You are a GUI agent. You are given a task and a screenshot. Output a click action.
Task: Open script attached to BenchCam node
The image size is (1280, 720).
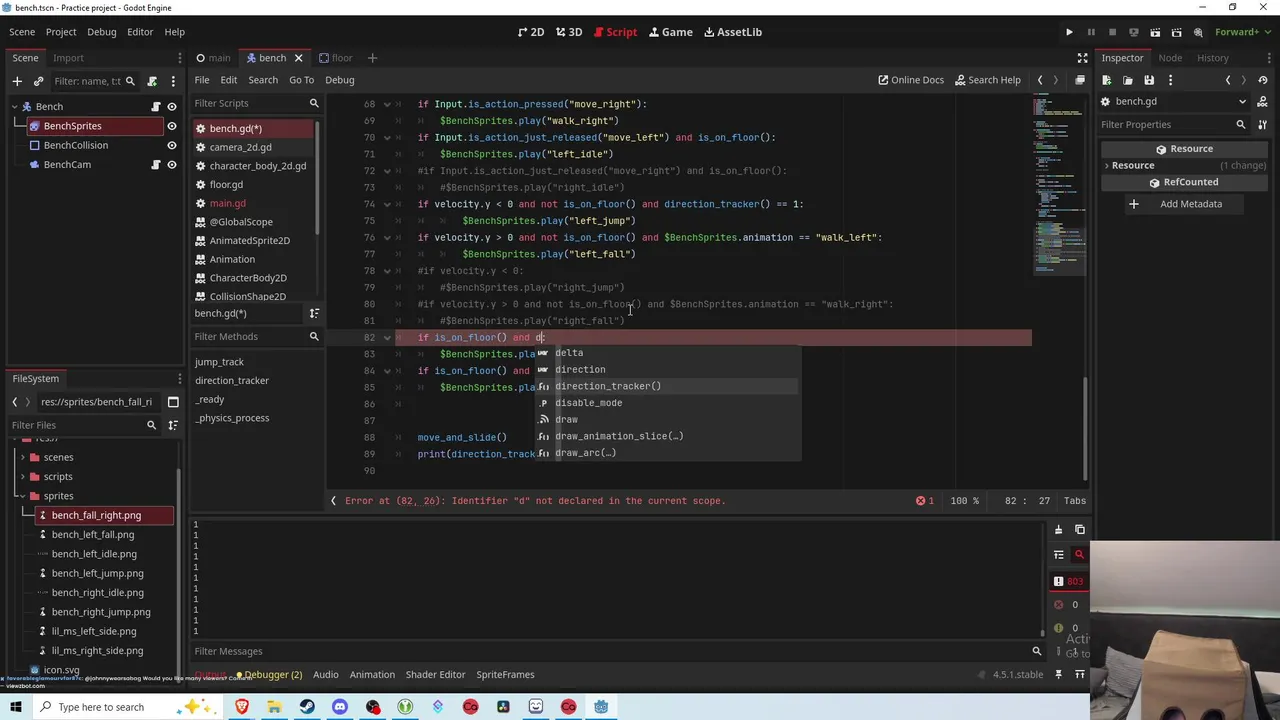point(155,165)
